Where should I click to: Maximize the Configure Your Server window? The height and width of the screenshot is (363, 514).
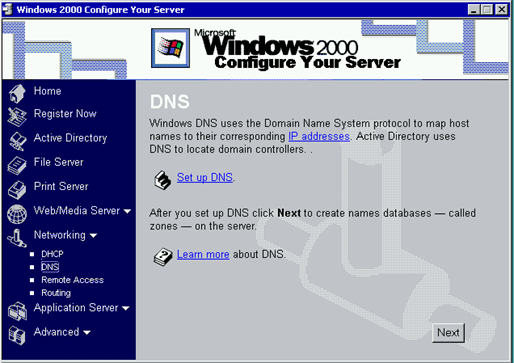[487, 10]
